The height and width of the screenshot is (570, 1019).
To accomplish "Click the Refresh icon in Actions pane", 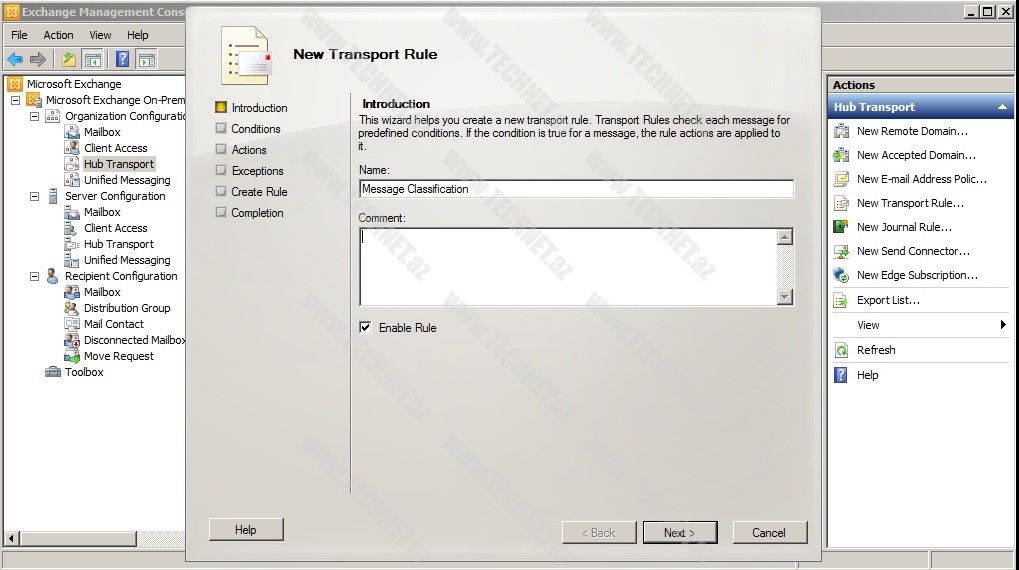I will [840, 350].
